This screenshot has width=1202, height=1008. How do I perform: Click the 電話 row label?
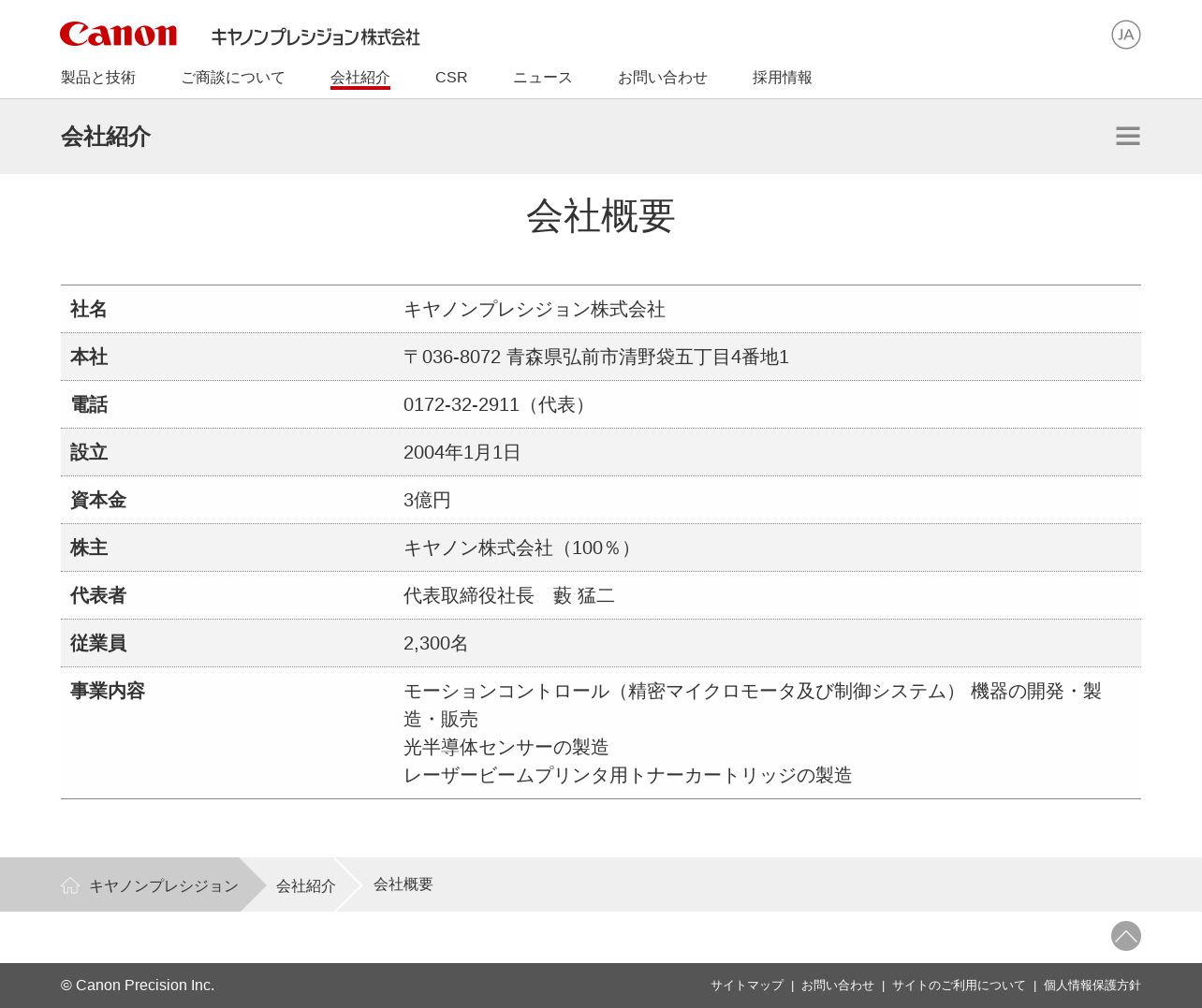tap(89, 404)
